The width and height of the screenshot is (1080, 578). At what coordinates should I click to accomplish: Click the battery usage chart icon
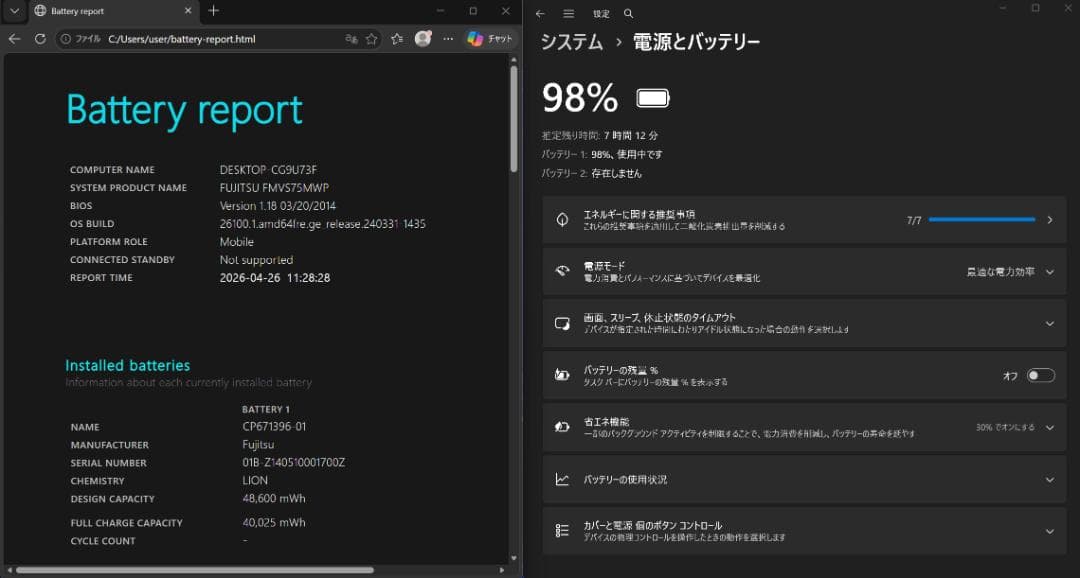tap(562, 479)
